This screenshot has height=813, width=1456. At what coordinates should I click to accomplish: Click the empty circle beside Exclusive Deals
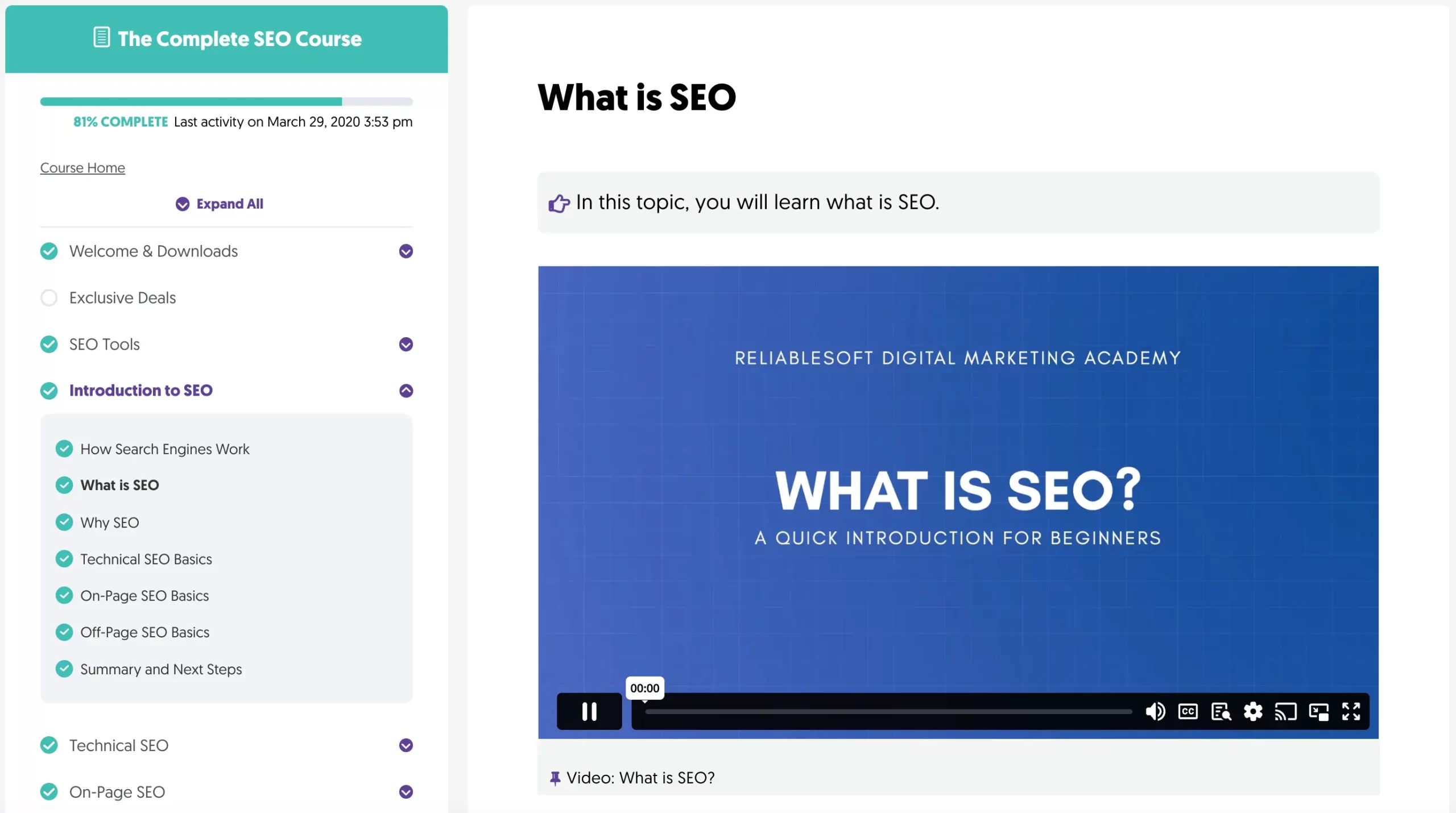coord(49,297)
